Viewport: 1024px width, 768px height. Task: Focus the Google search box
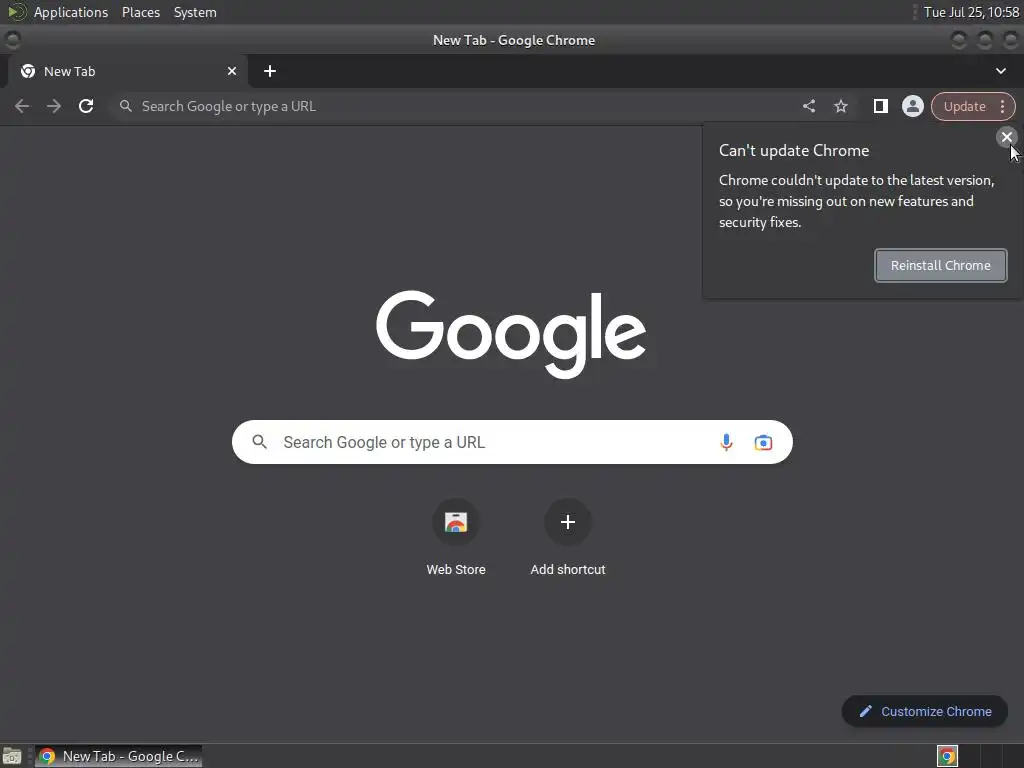click(x=512, y=442)
